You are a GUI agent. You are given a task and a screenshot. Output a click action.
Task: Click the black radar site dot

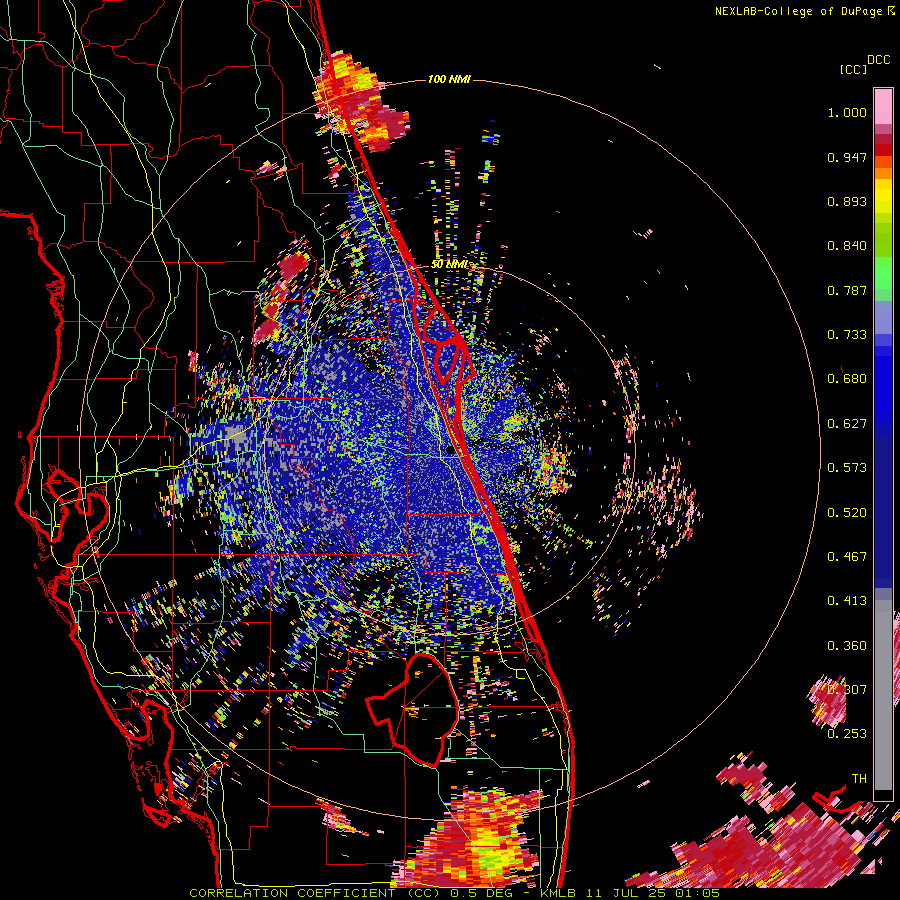(x=450, y=451)
